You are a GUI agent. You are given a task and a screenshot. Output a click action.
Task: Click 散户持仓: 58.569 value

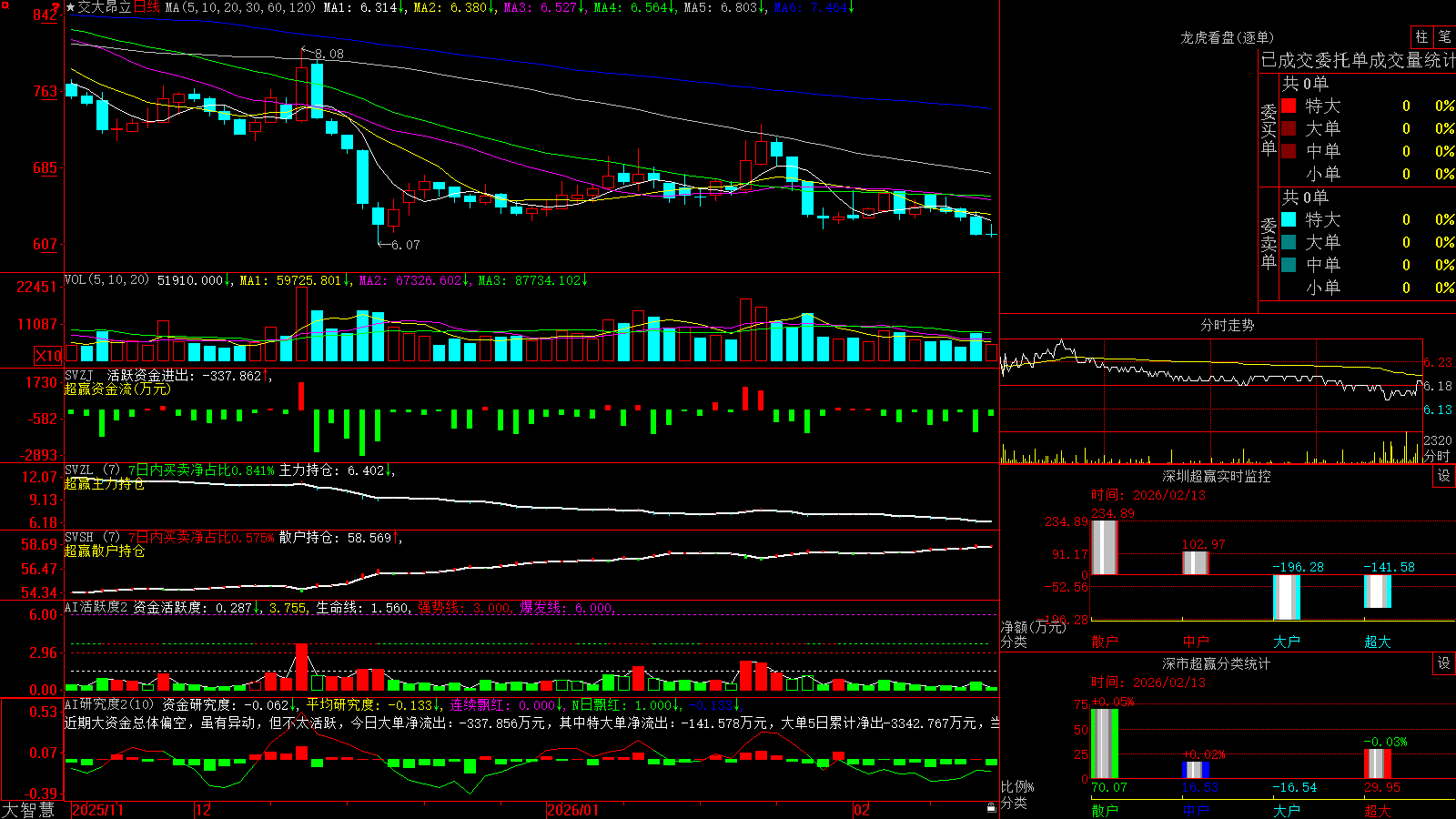tap(335, 538)
